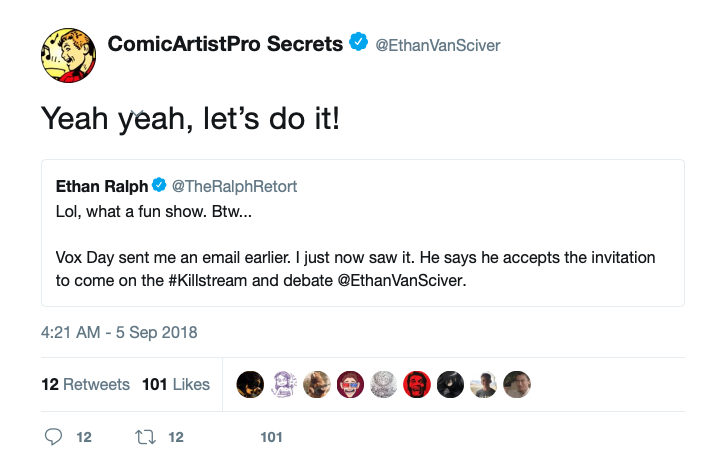Viewport: 704px width, 451px height.
Task: Open the red face liker avatar
Action: tap(417, 385)
